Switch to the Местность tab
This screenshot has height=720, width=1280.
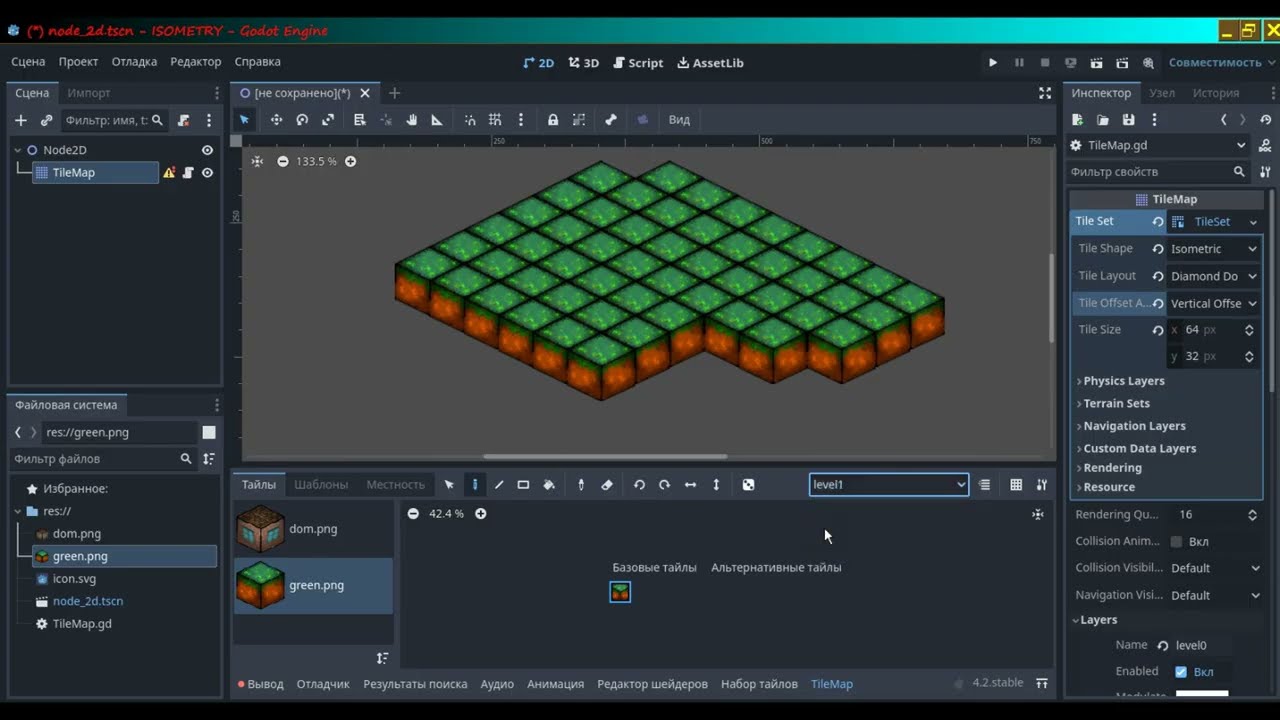[395, 484]
